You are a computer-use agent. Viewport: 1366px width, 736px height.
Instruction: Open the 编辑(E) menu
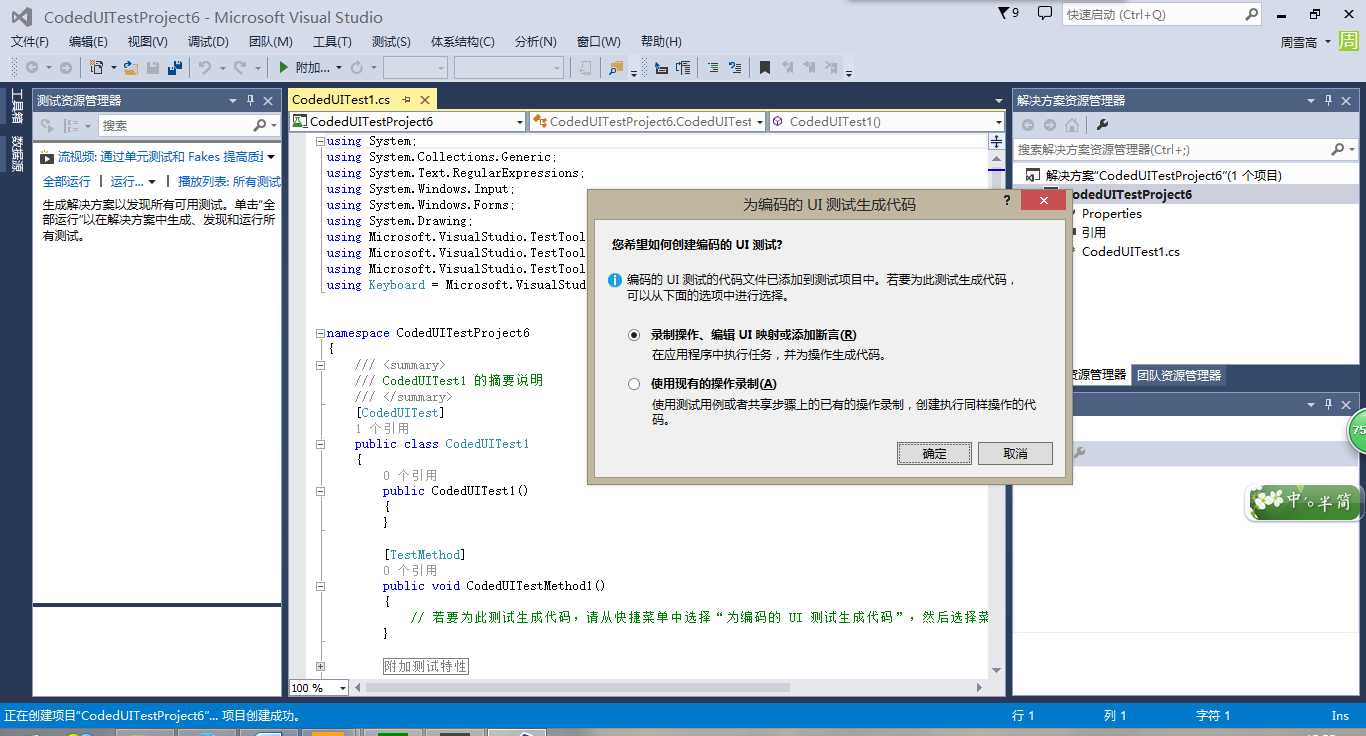tap(88, 42)
